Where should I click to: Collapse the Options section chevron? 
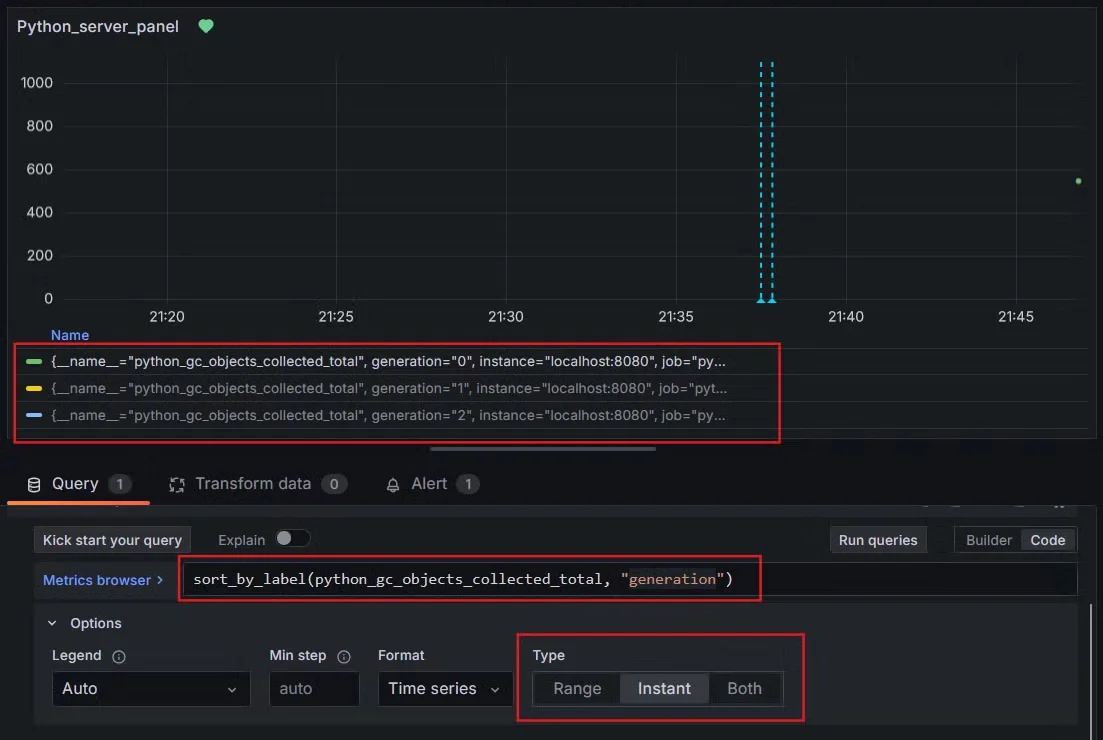click(52, 623)
